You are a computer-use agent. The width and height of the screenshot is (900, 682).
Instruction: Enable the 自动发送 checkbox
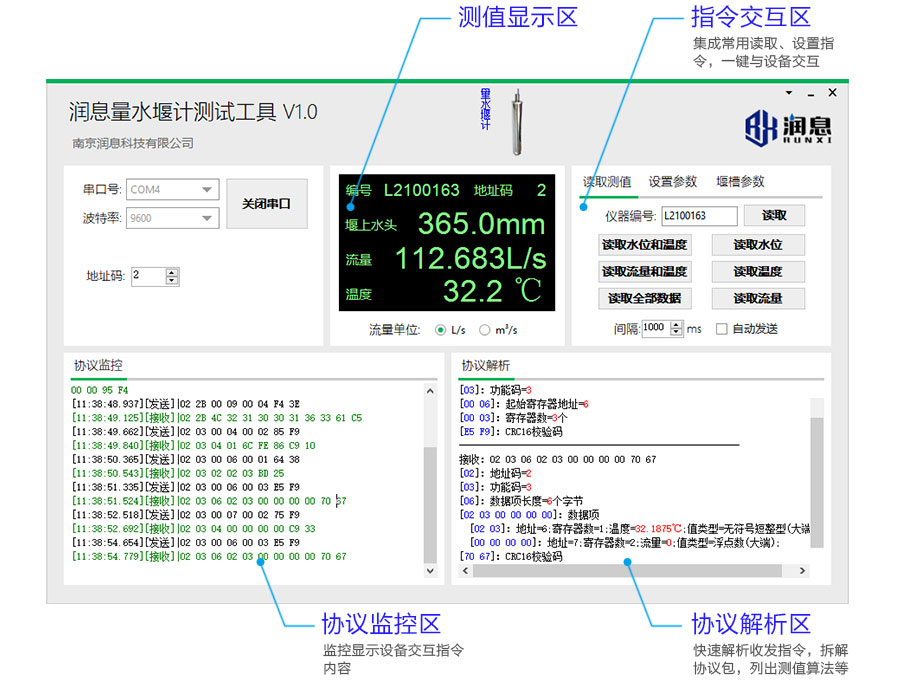[x=721, y=329]
